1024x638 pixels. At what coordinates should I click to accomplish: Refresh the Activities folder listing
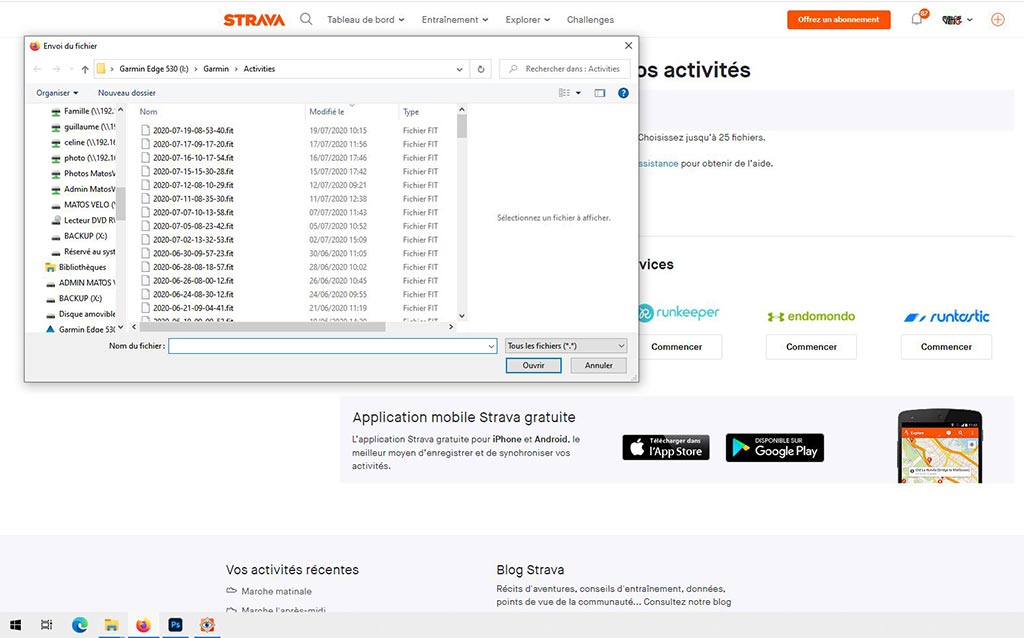point(481,69)
